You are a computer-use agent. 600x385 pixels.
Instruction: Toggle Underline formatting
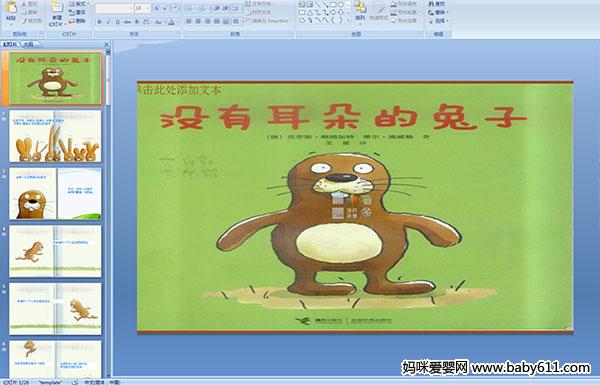(117, 22)
